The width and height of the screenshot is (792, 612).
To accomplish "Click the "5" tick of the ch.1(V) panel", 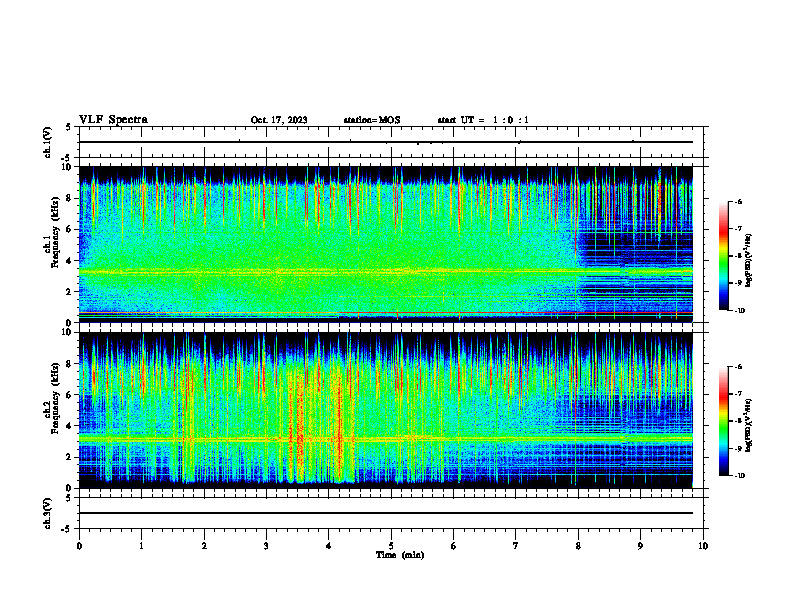I will (x=70, y=127).
